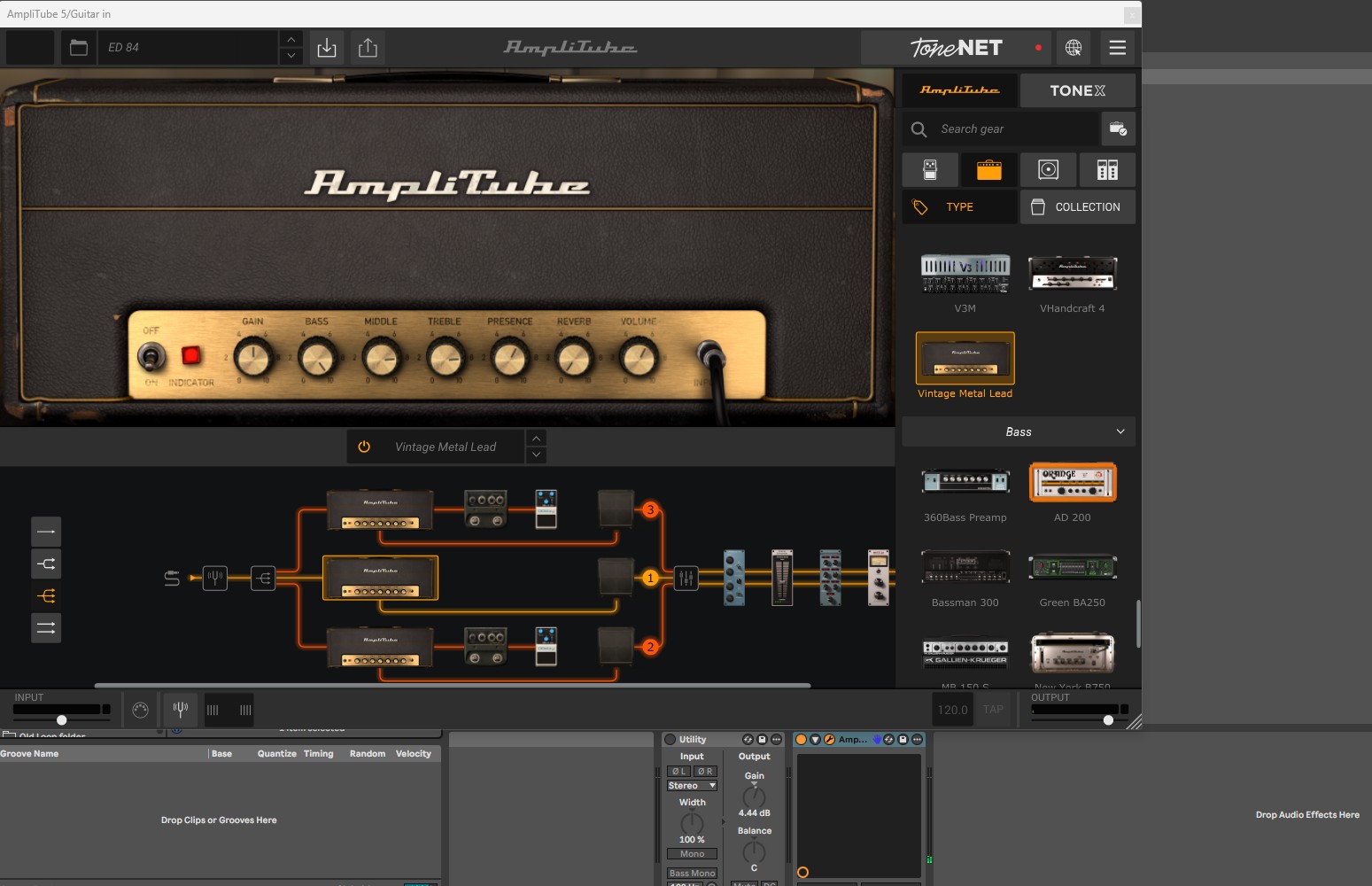Choose the AD 200 bass amp
Image resolution: width=1372 pixels, height=886 pixels.
pyautogui.click(x=1073, y=482)
